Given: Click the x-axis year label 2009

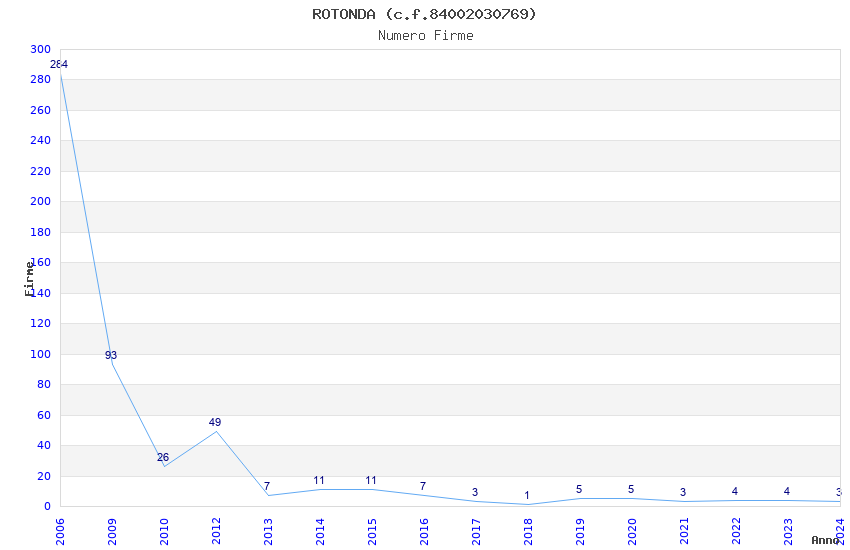Looking at the screenshot, I should click(x=112, y=532).
